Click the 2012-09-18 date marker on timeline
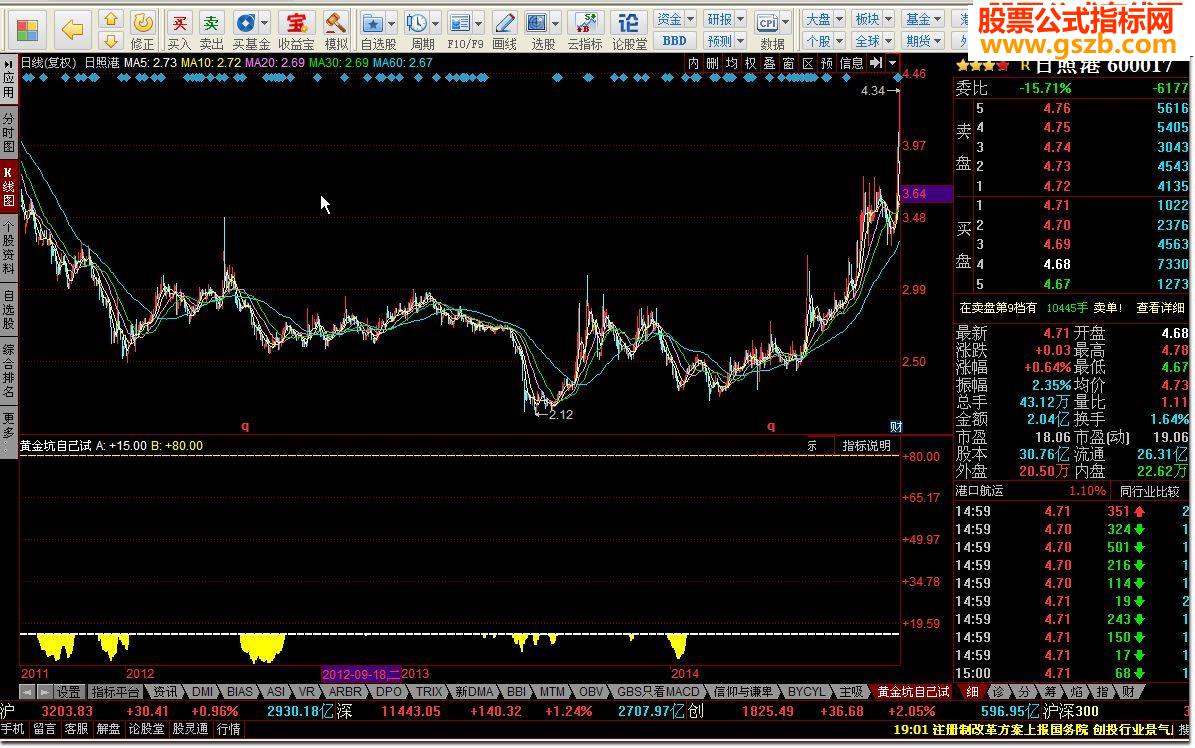1195x748 pixels. (360, 674)
